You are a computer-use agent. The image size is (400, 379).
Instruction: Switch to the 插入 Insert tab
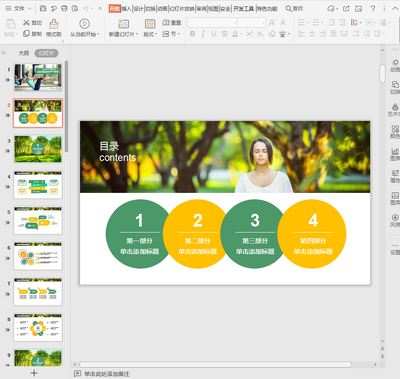tap(126, 9)
